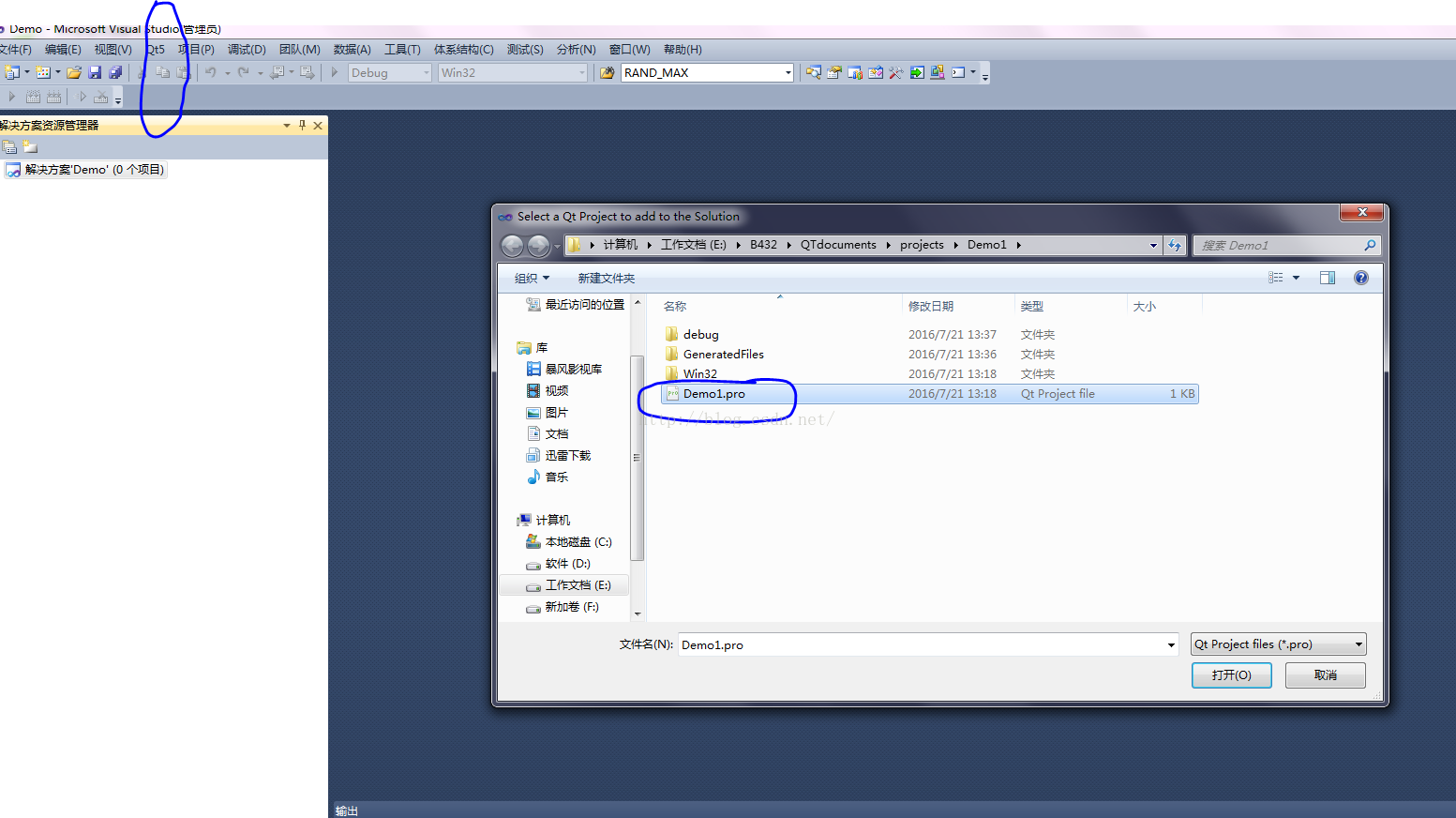1456x818 pixels.
Task: Click the projects breadcrumb segment
Action: coord(922,245)
